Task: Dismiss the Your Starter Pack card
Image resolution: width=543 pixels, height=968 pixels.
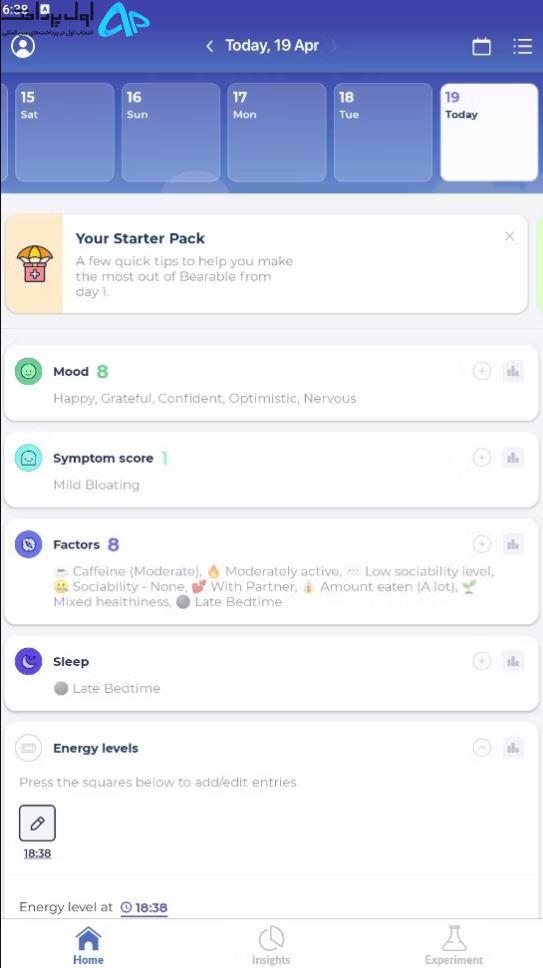Action: click(x=509, y=236)
